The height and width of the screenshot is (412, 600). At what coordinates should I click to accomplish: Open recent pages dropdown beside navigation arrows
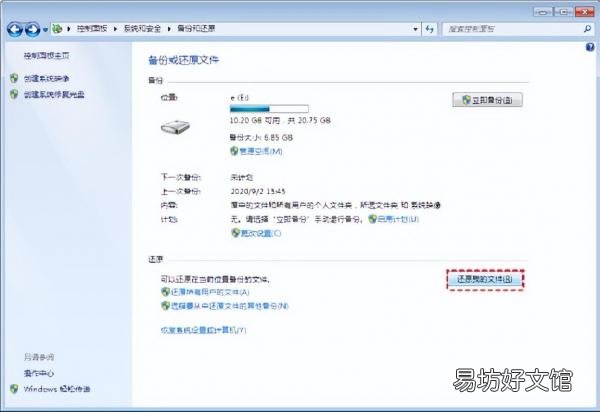point(45,29)
